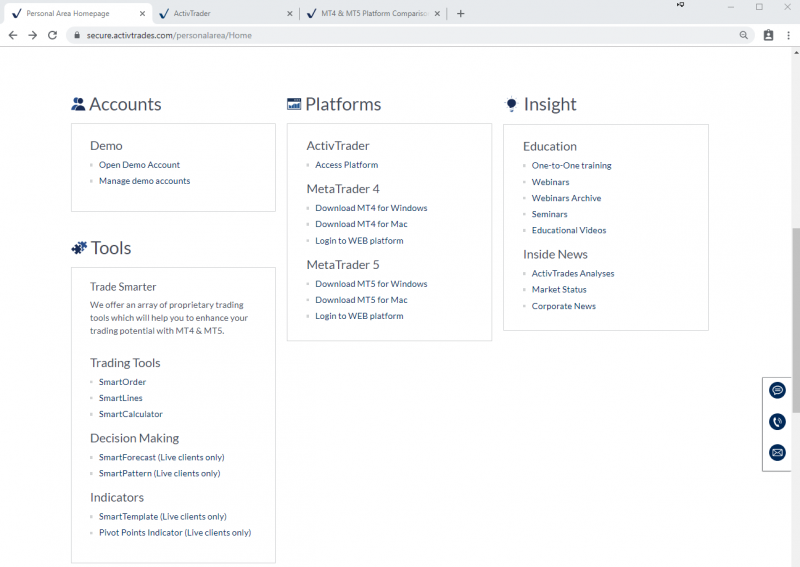Open Market Status link
This screenshot has height=567, width=800.
click(559, 289)
